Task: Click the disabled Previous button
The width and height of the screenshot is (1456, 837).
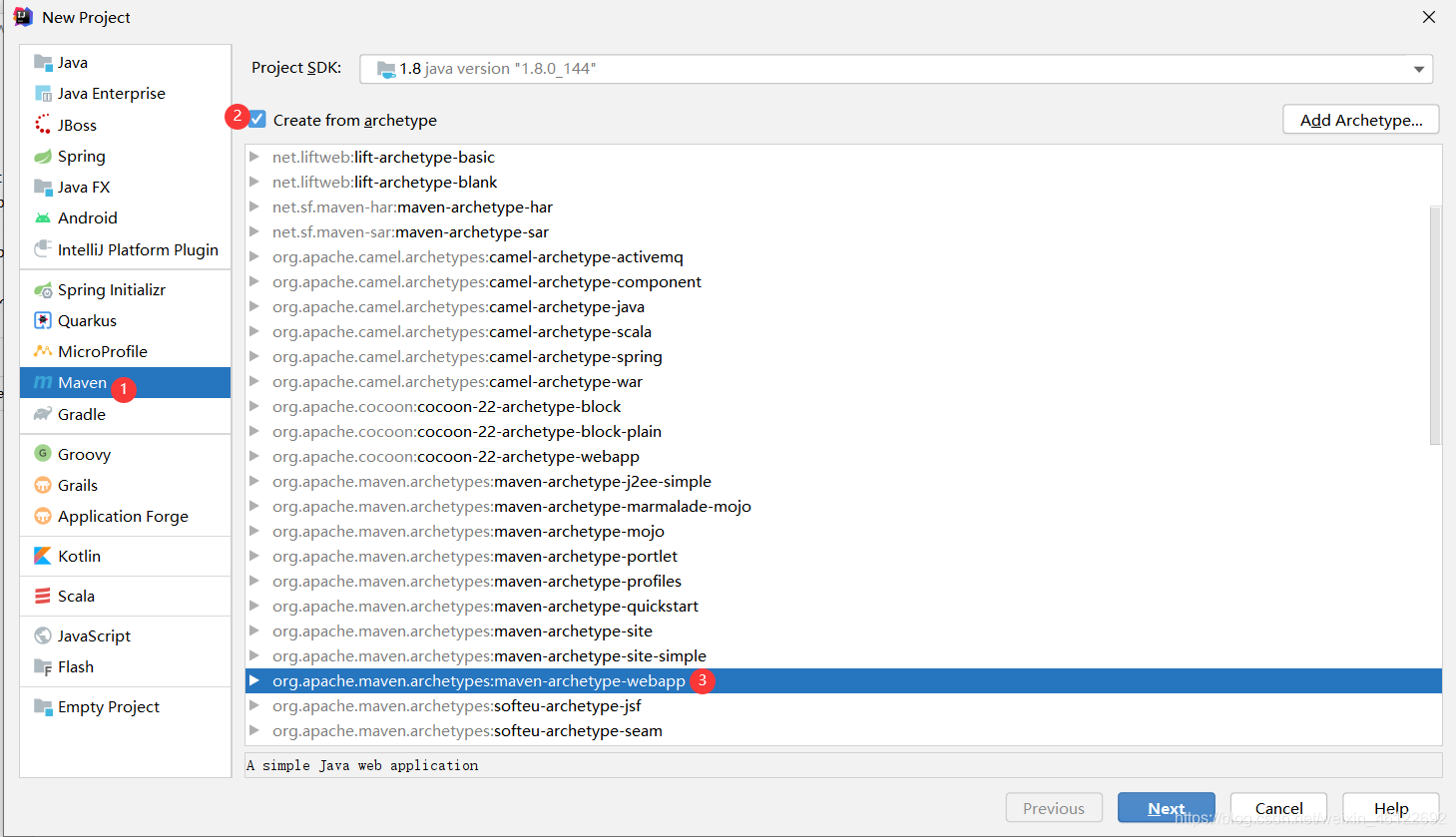Action: pyautogui.click(x=1054, y=808)
